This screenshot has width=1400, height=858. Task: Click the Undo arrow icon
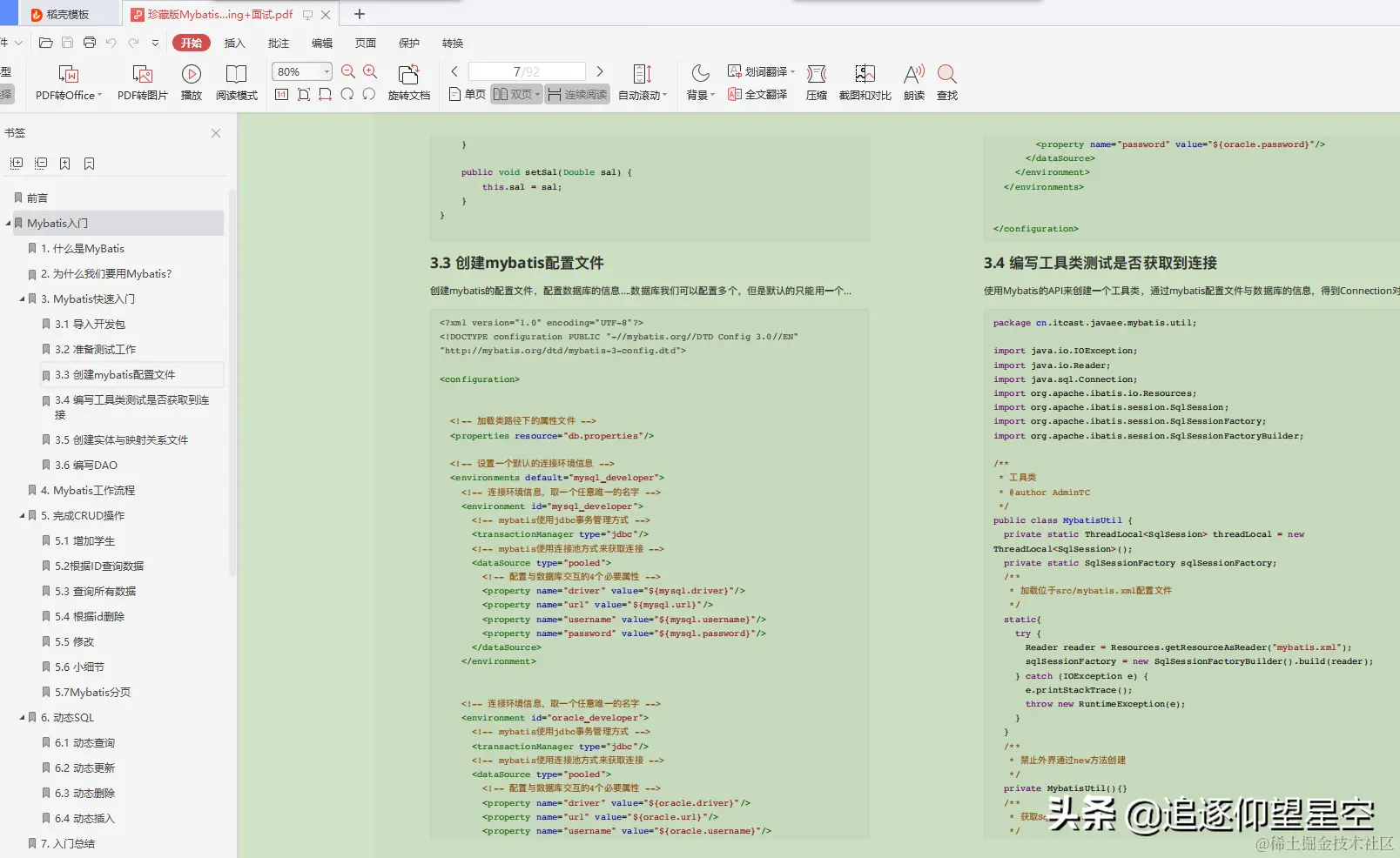coord(111,43)
